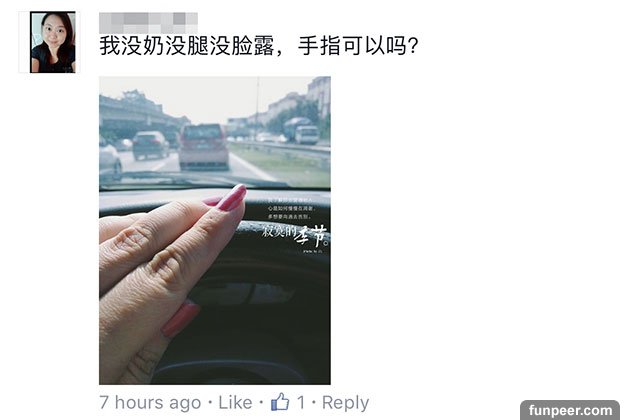
Task: Click the funpeer.com watermark
Action: pos(570,410)
